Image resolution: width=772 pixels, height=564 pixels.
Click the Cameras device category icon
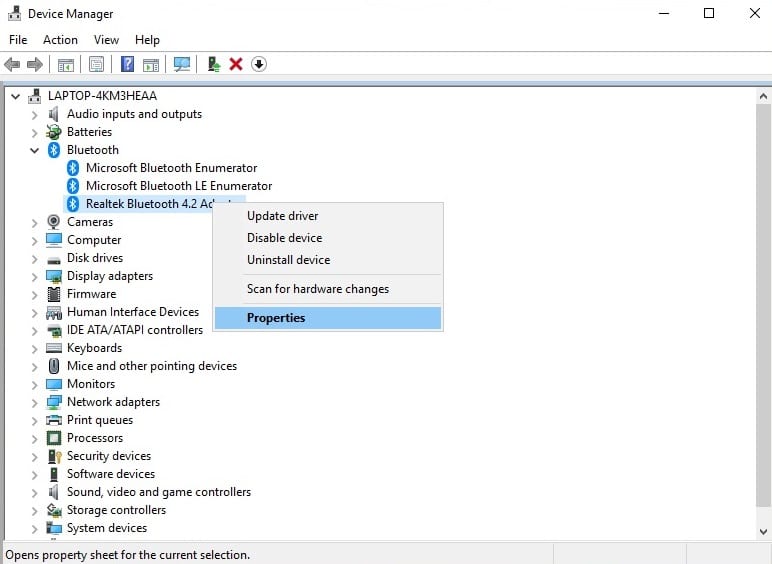[54, 222]
